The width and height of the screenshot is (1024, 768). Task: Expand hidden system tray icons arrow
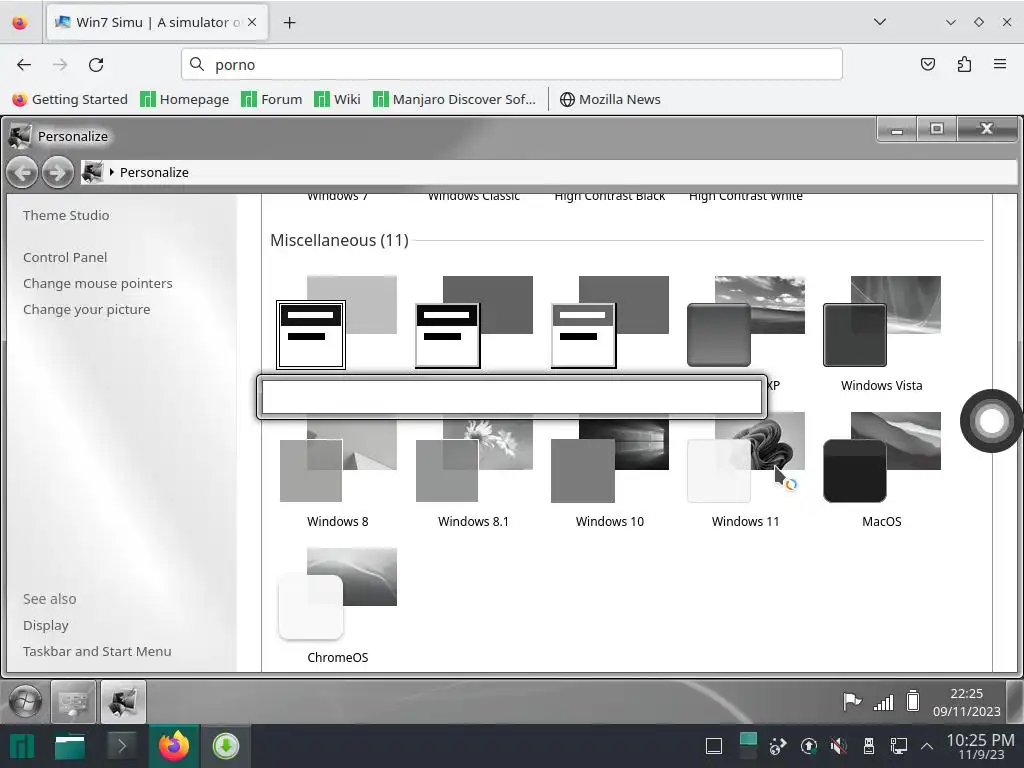click(927, 746)
